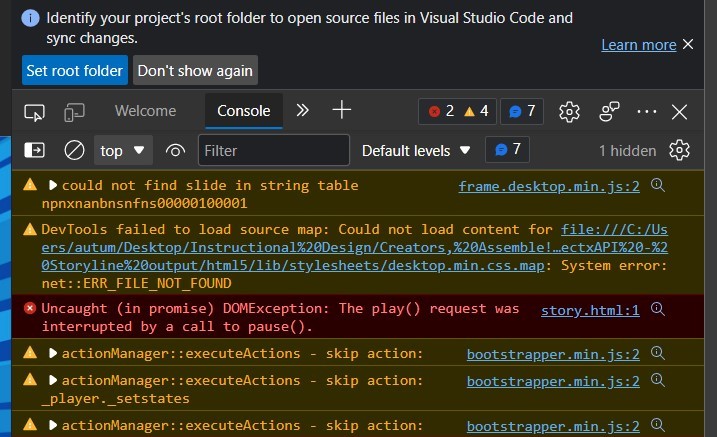Toggle device emulation icon

pyautogui.click(x=75, y=112)
